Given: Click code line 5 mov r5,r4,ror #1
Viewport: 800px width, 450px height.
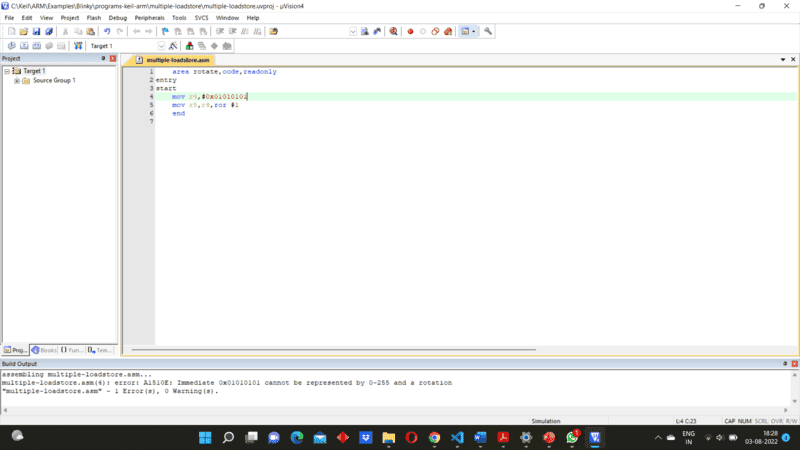Looking at the screenshot, I should pos(205,105).
